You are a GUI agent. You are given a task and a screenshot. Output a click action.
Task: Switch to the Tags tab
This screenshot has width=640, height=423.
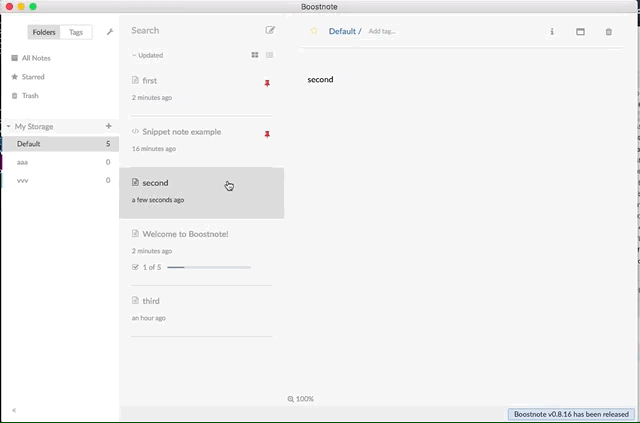76,32
